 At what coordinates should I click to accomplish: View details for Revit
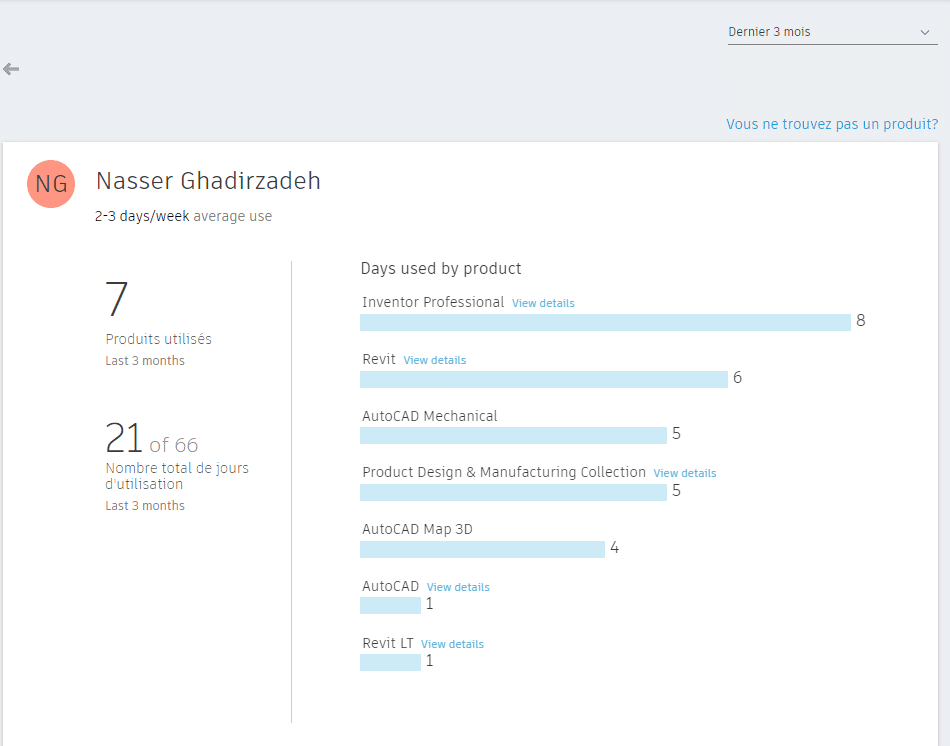(434, 360)
